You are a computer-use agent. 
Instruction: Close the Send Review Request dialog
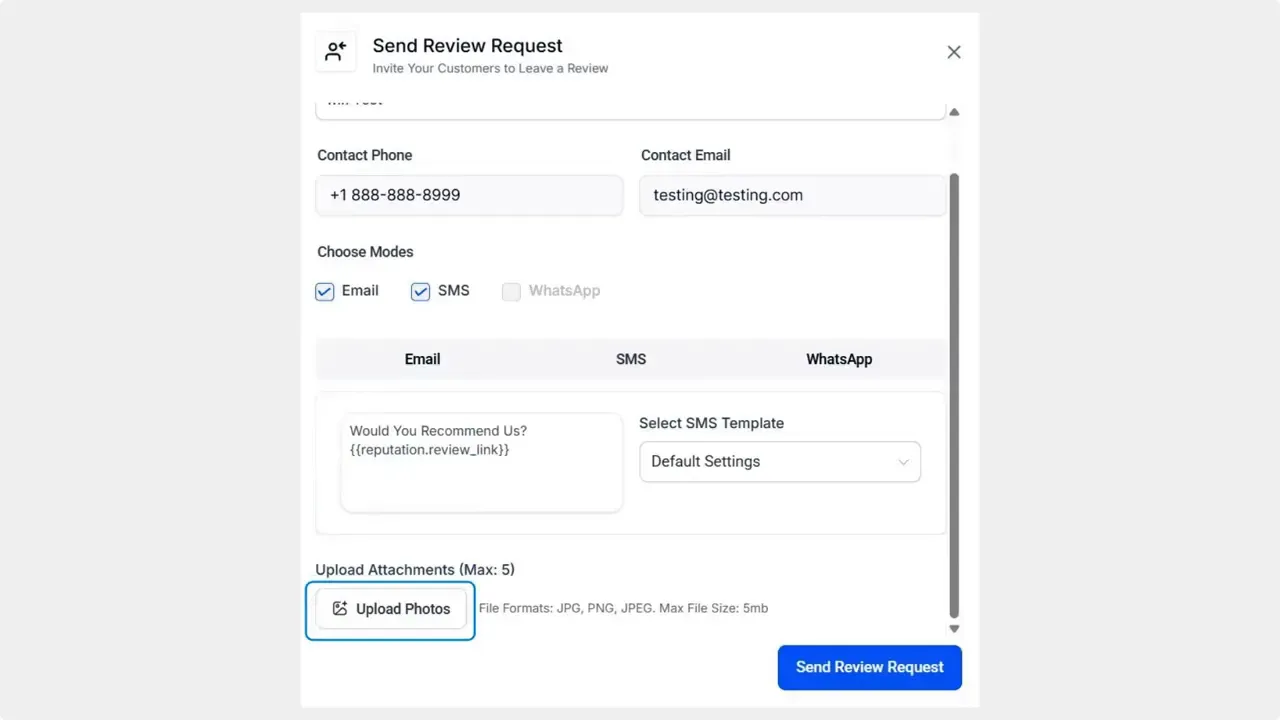pos(953,51)
